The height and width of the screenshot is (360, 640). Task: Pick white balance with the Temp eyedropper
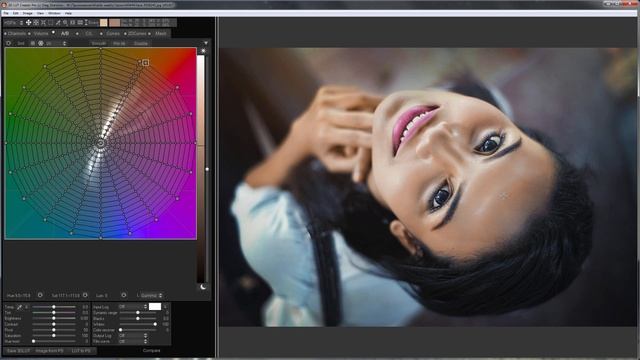click(x=20, y=307)
